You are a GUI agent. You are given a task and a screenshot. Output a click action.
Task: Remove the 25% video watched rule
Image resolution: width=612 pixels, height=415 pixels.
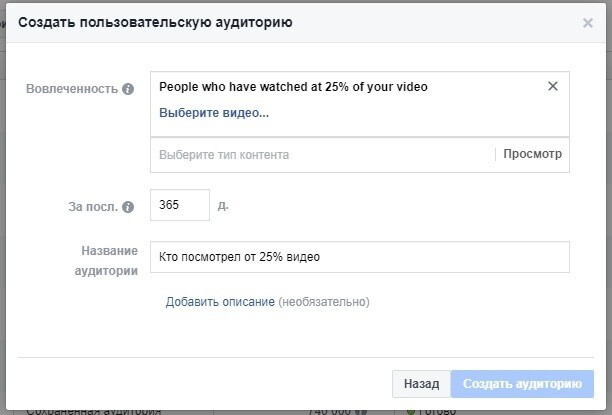click(x=553, y=86)
